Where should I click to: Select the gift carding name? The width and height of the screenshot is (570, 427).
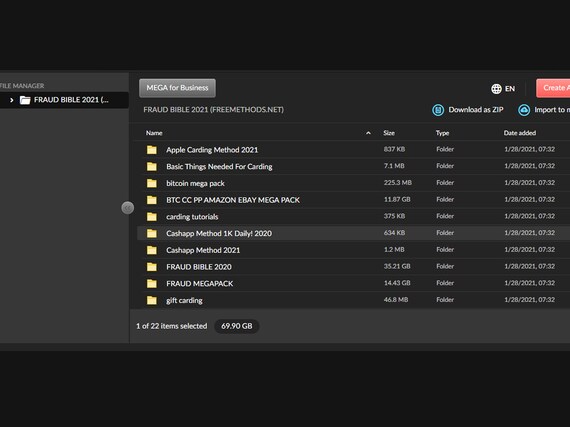pyautogui.click(x=184, y=300)
